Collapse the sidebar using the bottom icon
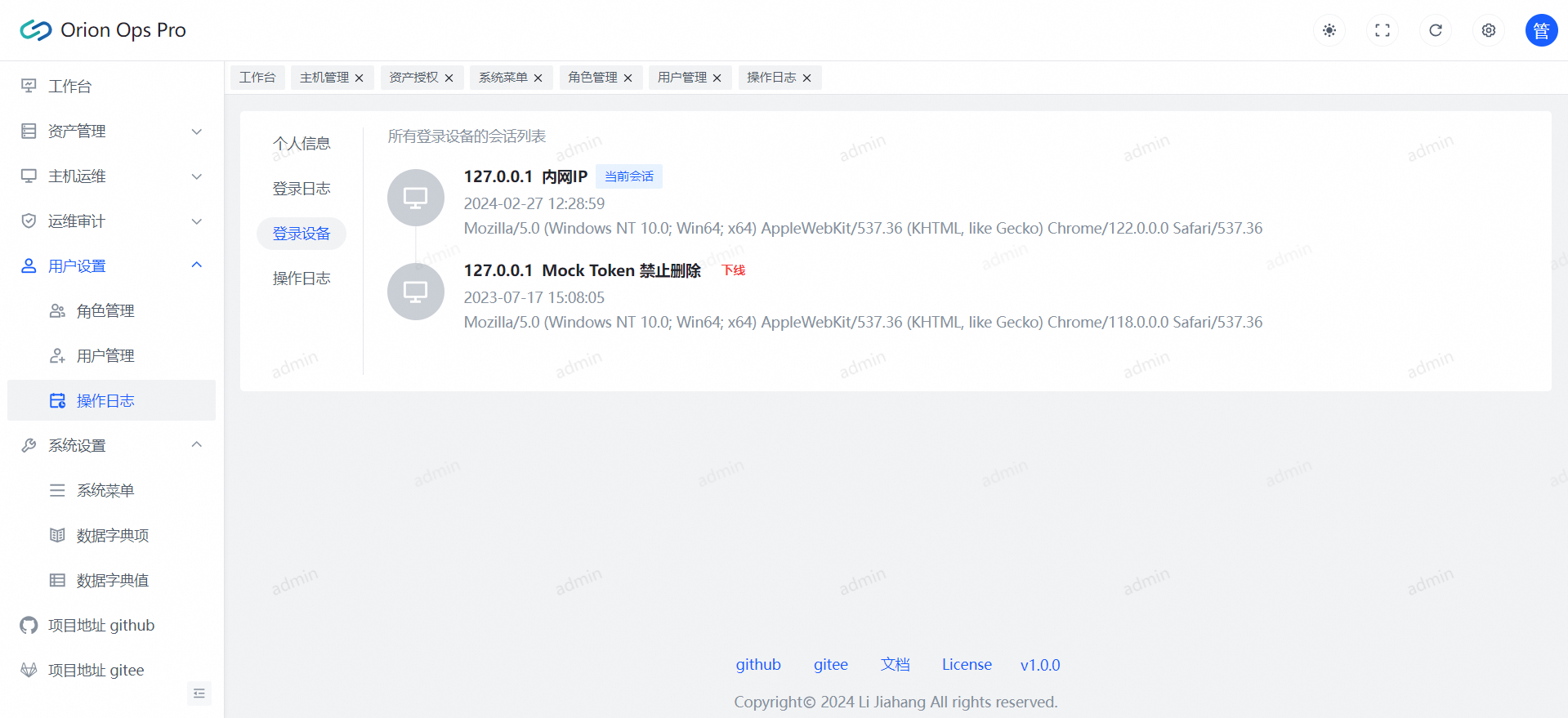 tap(199, 693)
